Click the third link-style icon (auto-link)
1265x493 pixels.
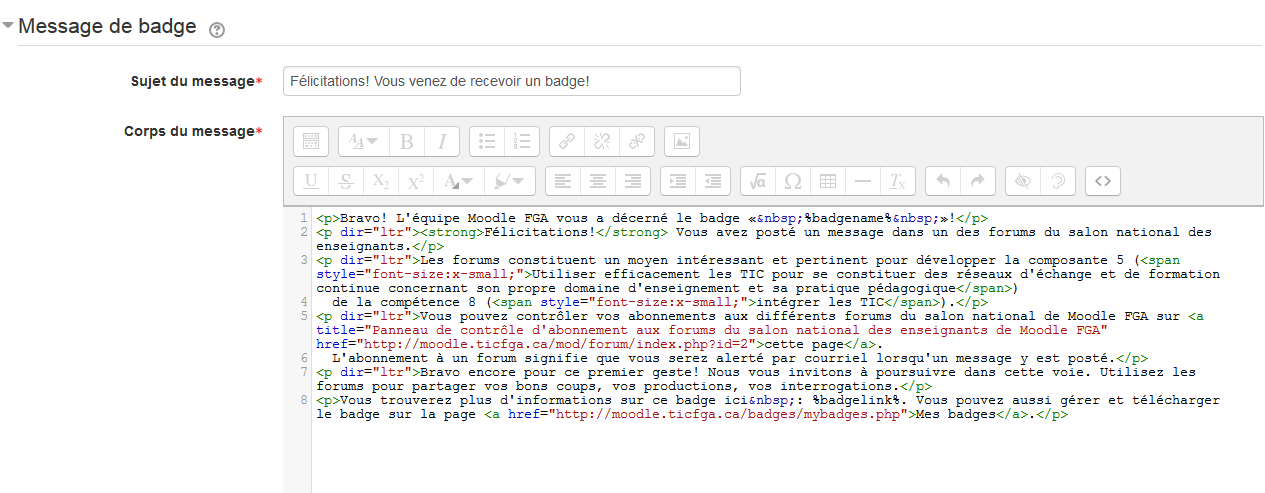click(637, 141)
